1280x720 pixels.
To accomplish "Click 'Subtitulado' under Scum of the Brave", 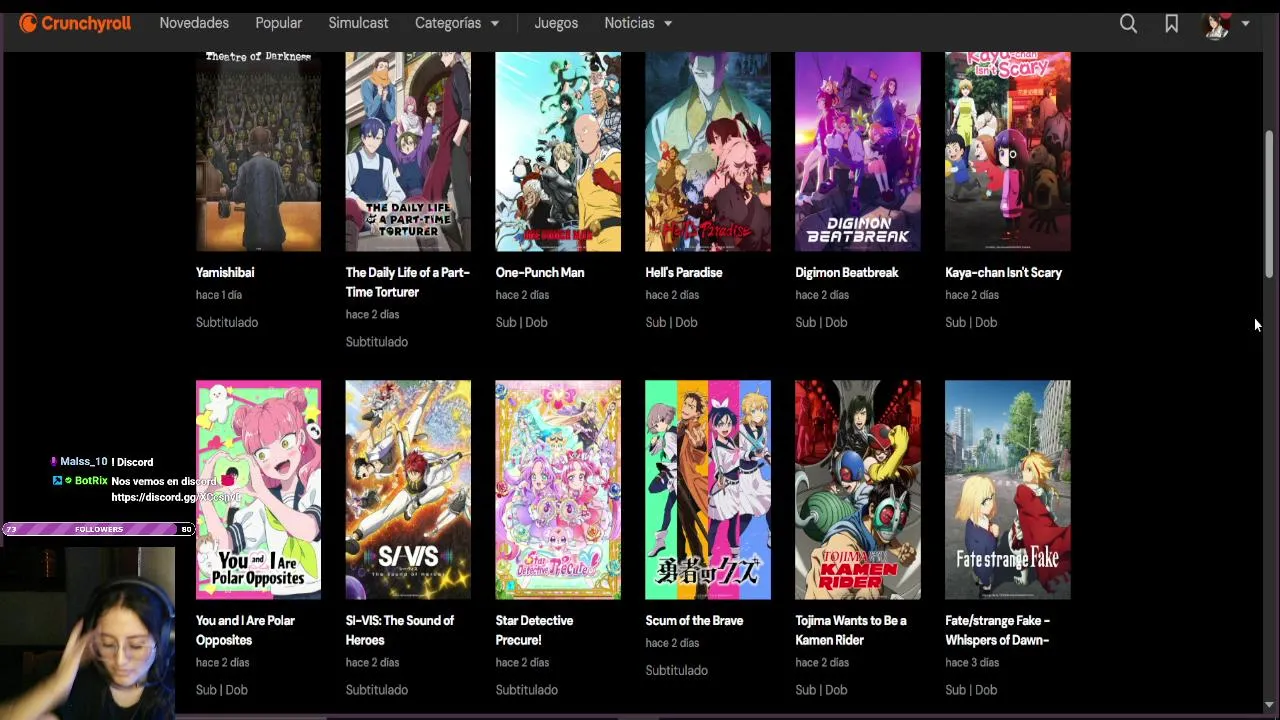I will (677, 670).
